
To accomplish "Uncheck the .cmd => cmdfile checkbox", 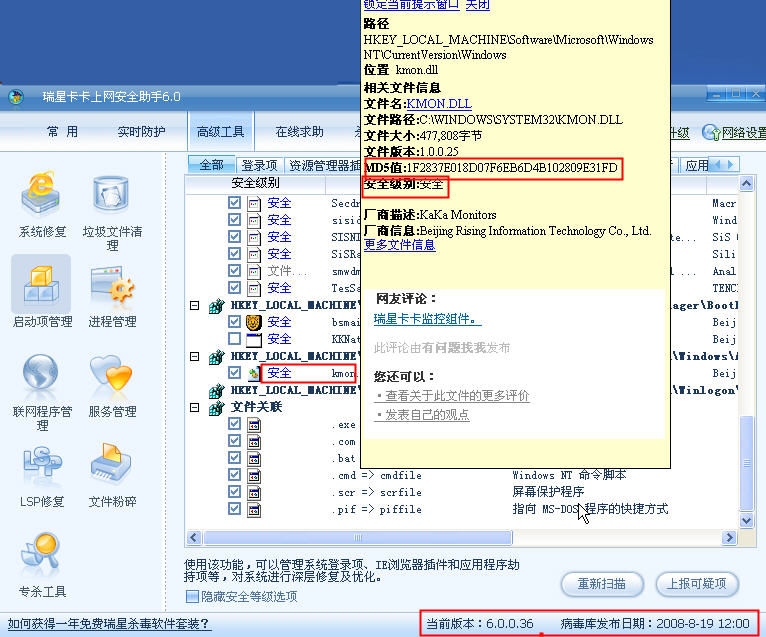I will [234, 475].
